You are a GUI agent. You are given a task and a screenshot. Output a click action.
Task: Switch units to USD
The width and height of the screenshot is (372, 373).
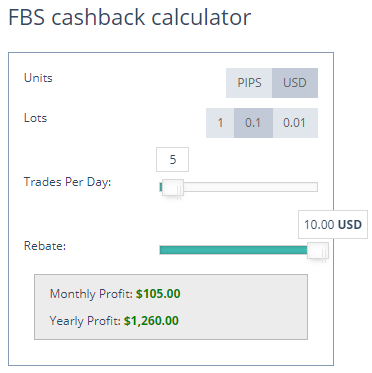coord(295,83)
